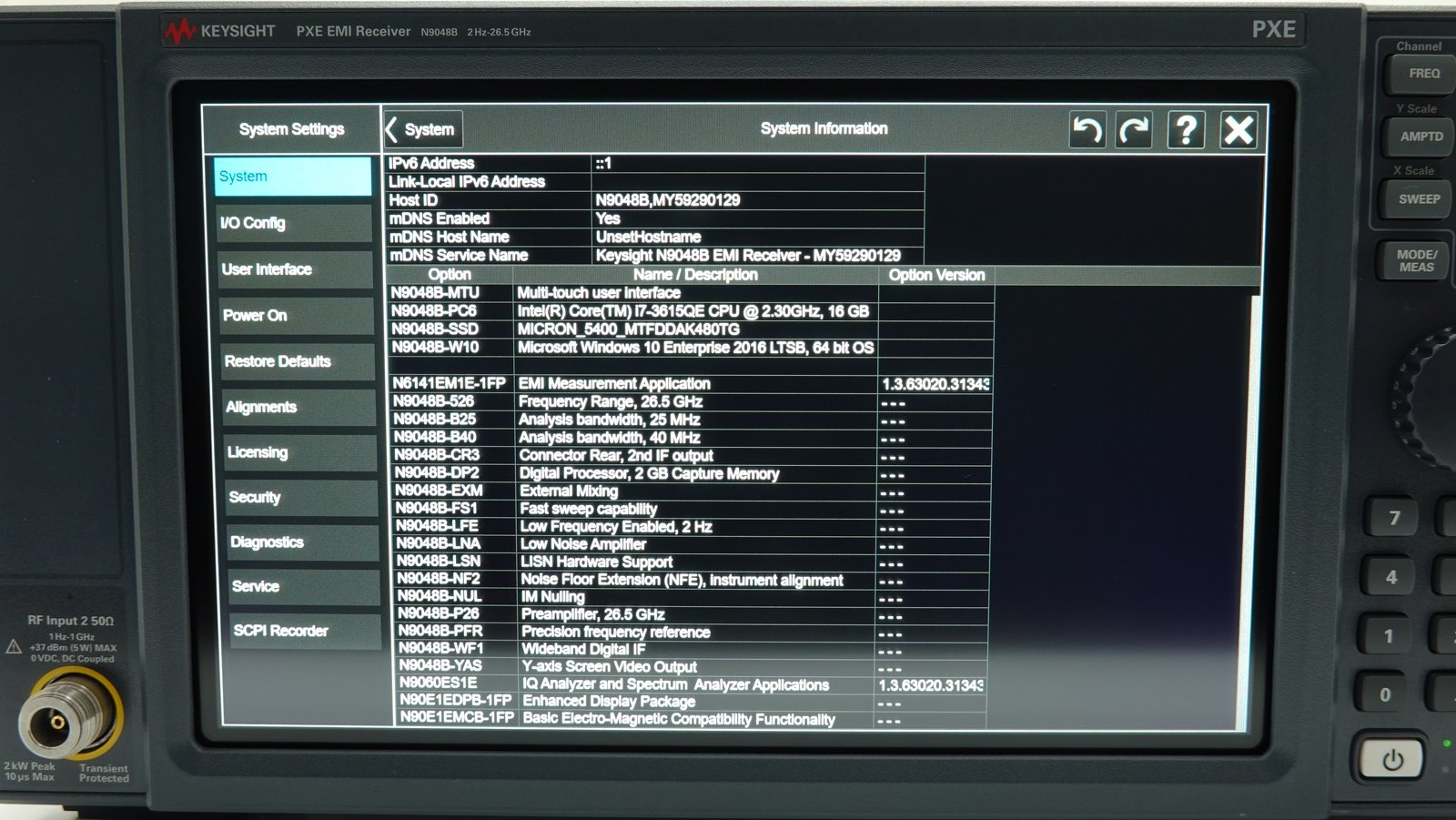Viewport: 1456px width, 820px height.
Task: Select the N9048B-526 Frequency Range row
Action: 691,401
